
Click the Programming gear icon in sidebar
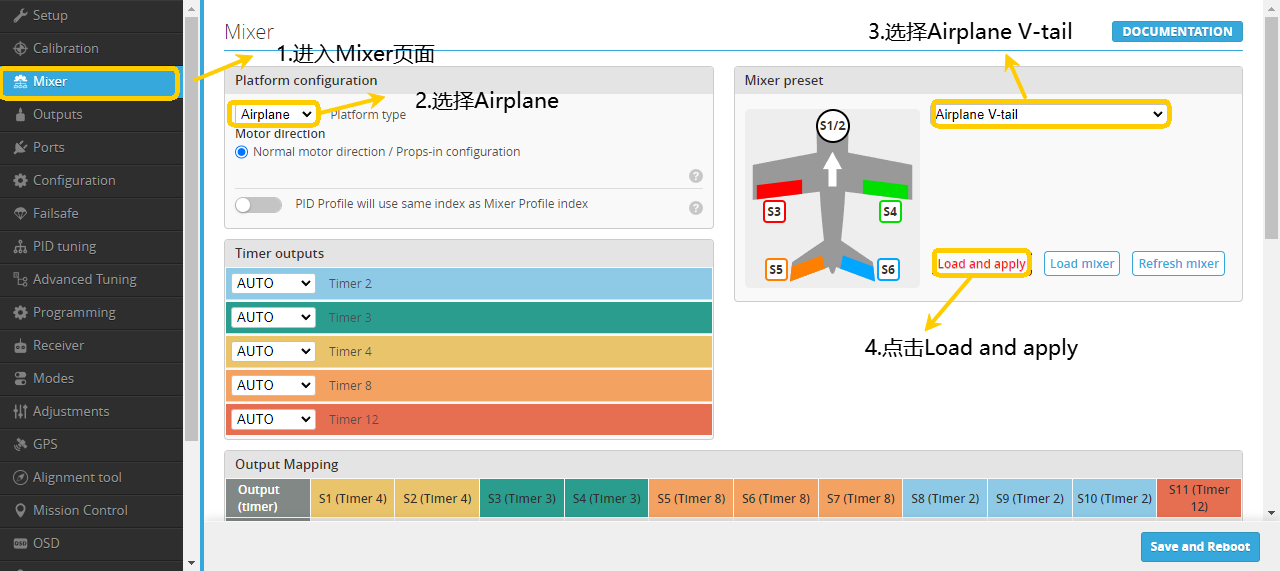tap(20, 312)
